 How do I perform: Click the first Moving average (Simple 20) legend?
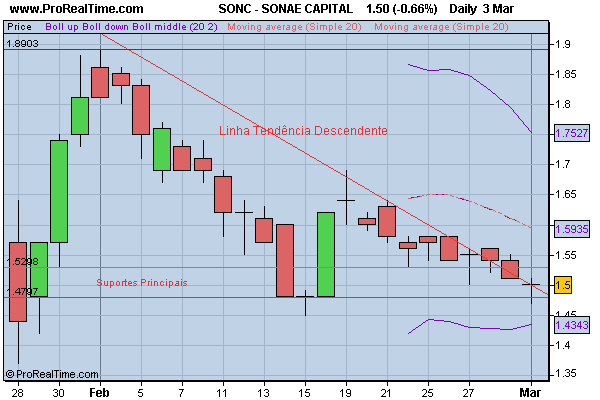tap(294, 27)
